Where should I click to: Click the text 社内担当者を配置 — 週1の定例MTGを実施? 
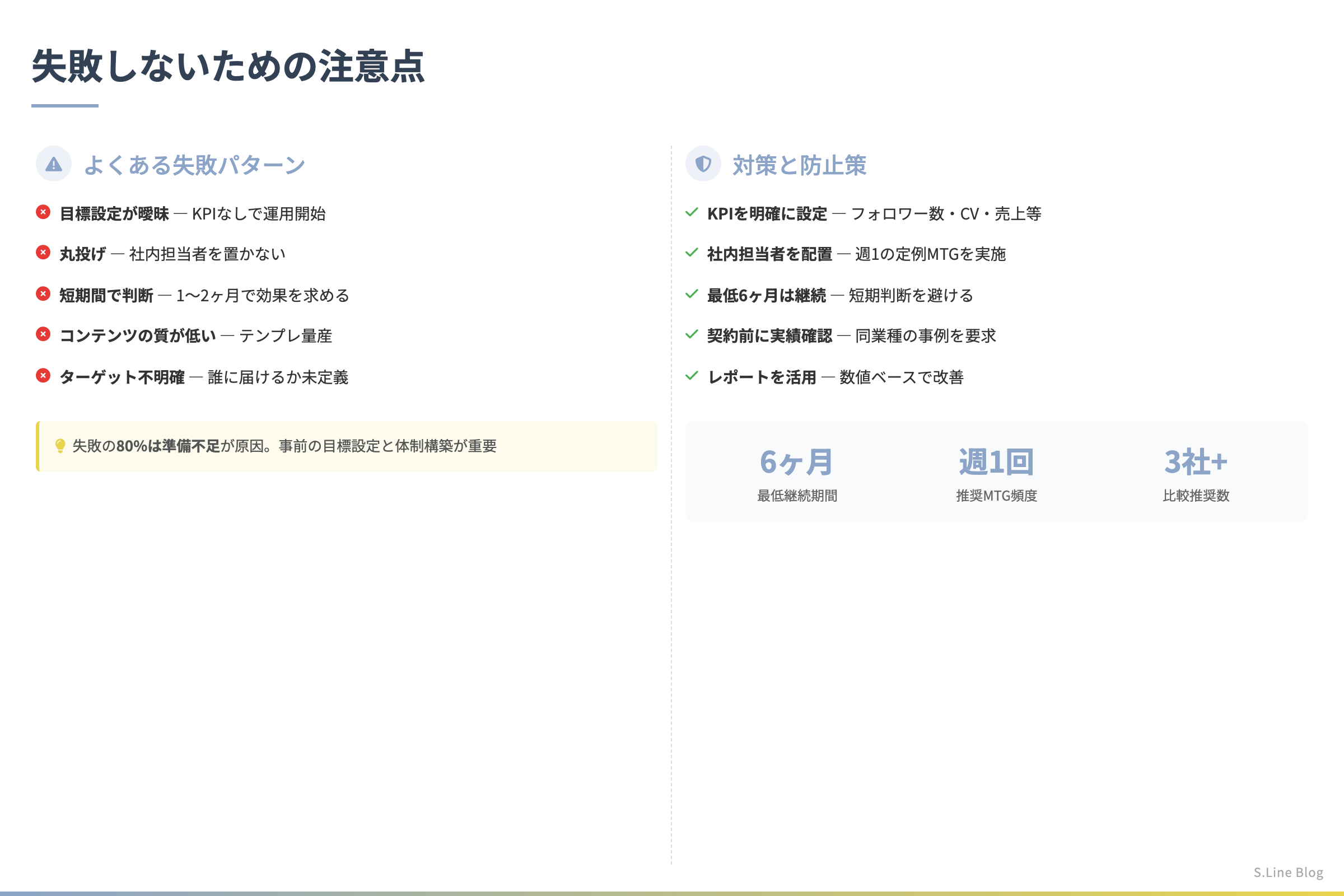857,254
